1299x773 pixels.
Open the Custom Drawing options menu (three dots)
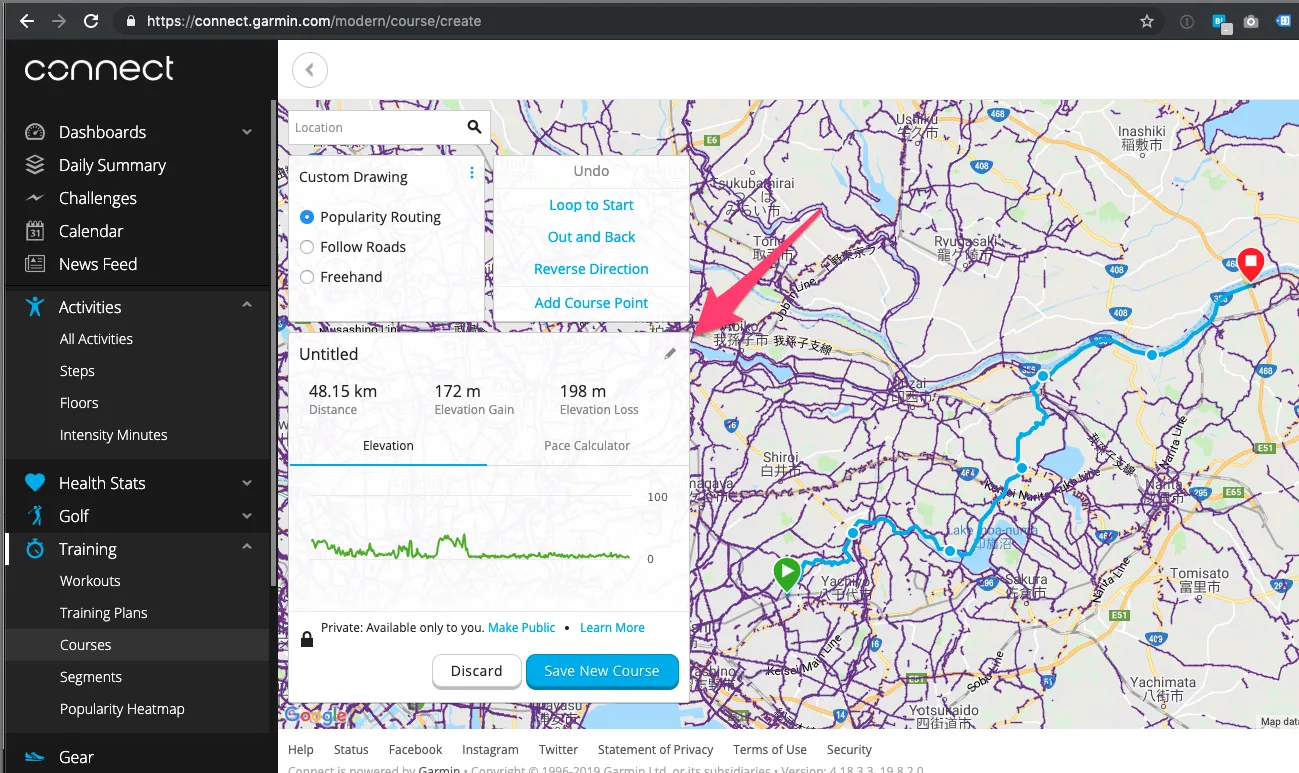pyautogui.click(x=471, y=172)
